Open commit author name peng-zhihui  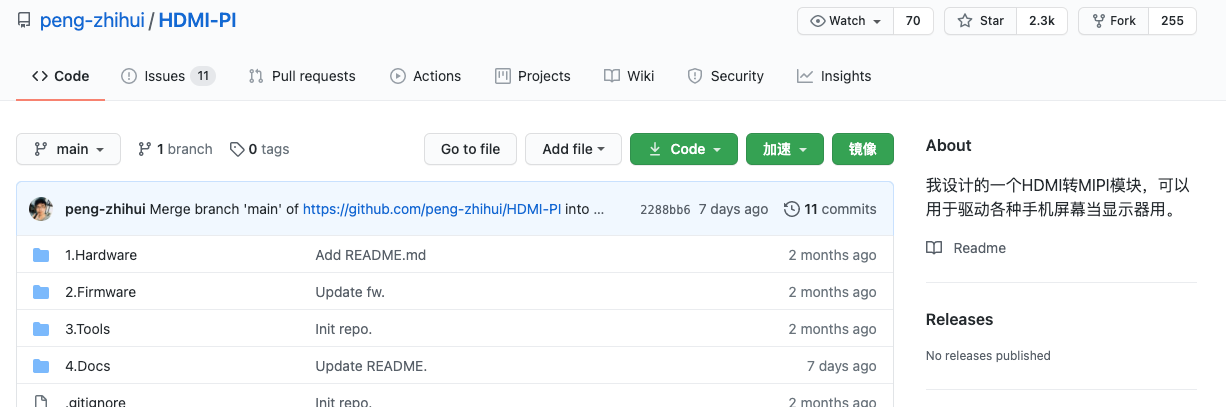point(105,209)
